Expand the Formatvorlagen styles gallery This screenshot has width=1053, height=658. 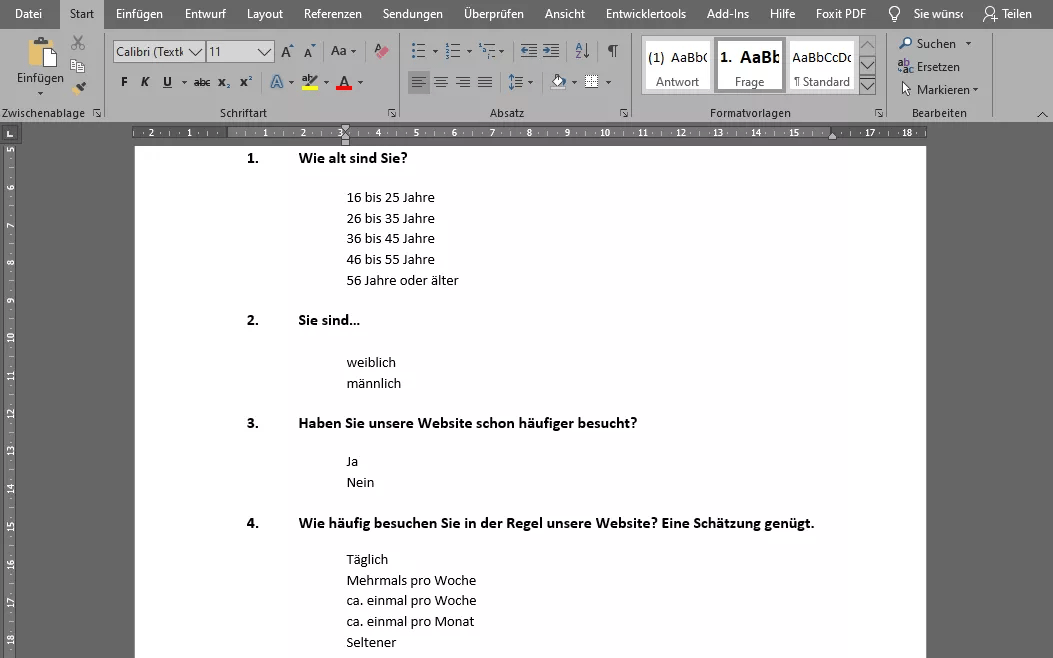(x=867, y=86)
